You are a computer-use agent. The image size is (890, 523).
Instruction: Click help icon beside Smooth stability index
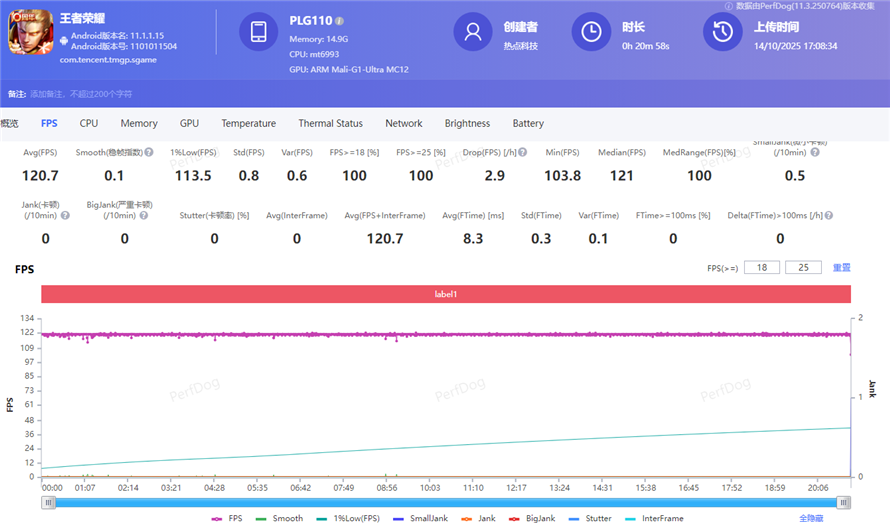149,153
